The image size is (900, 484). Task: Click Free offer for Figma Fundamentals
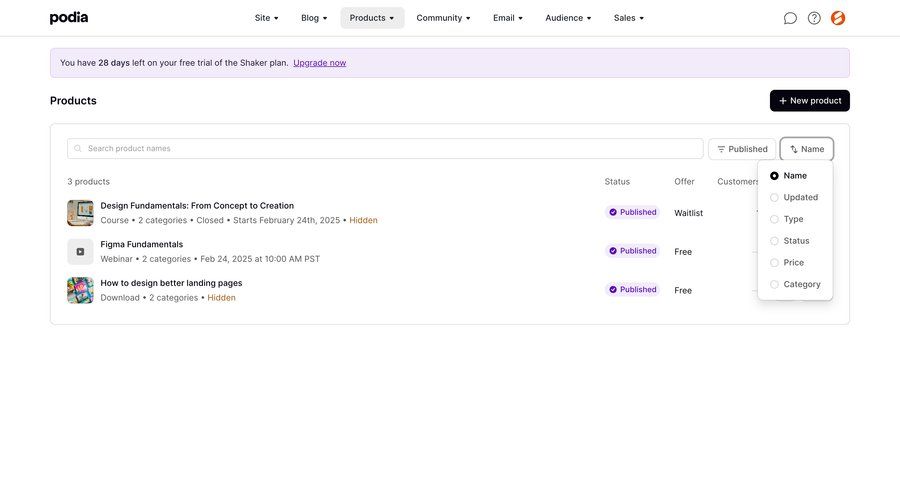pos(682,251)
